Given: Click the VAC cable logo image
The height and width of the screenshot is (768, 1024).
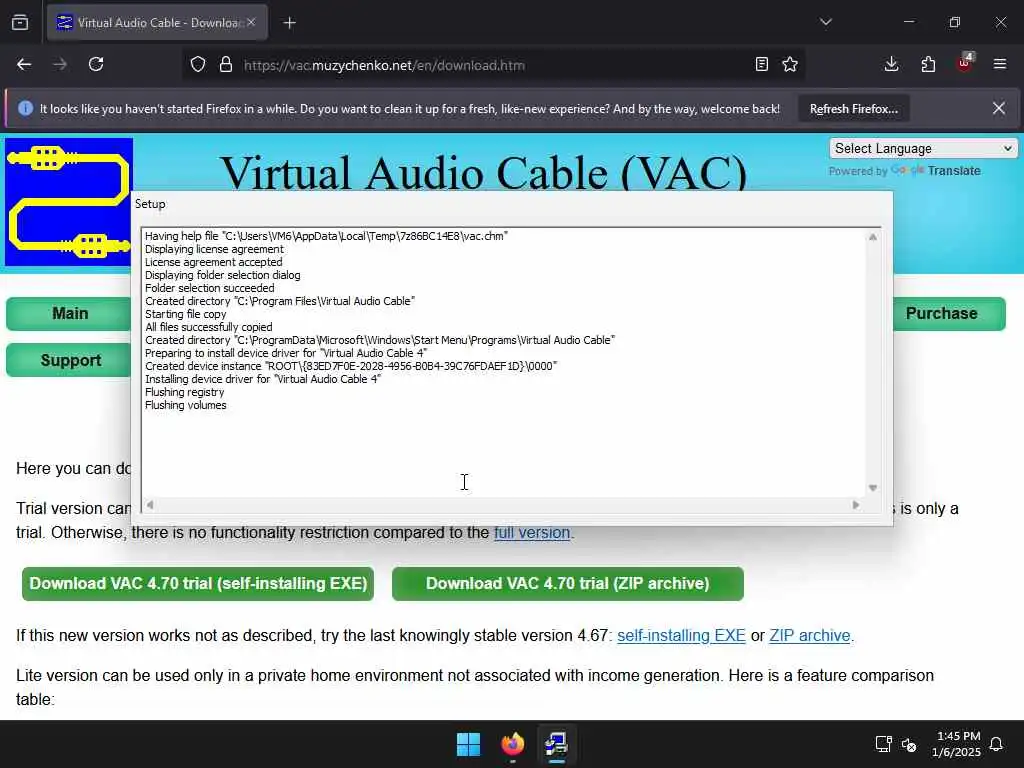Looking at the screenshot, I should point(69,202).
